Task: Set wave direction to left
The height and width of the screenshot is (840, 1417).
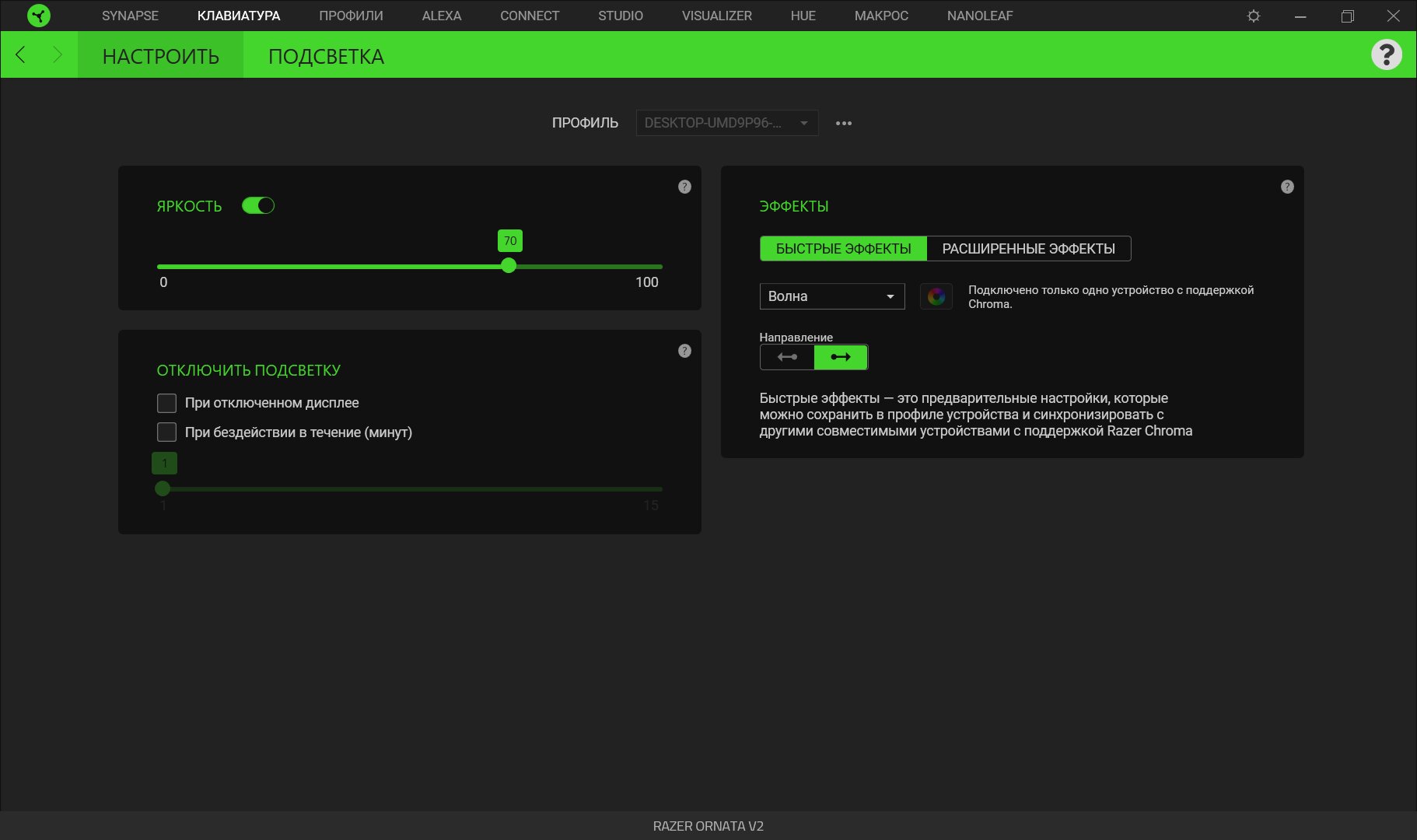Action: pyautogui.click(x=787, y=357)
